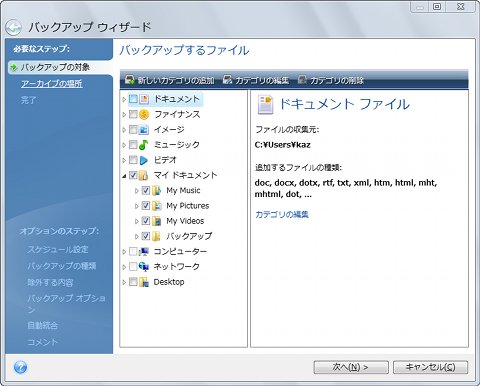Select the My Pictures folder icon
Image resolution: width=480 pixels, height=386 pixels.
(156, 206)
